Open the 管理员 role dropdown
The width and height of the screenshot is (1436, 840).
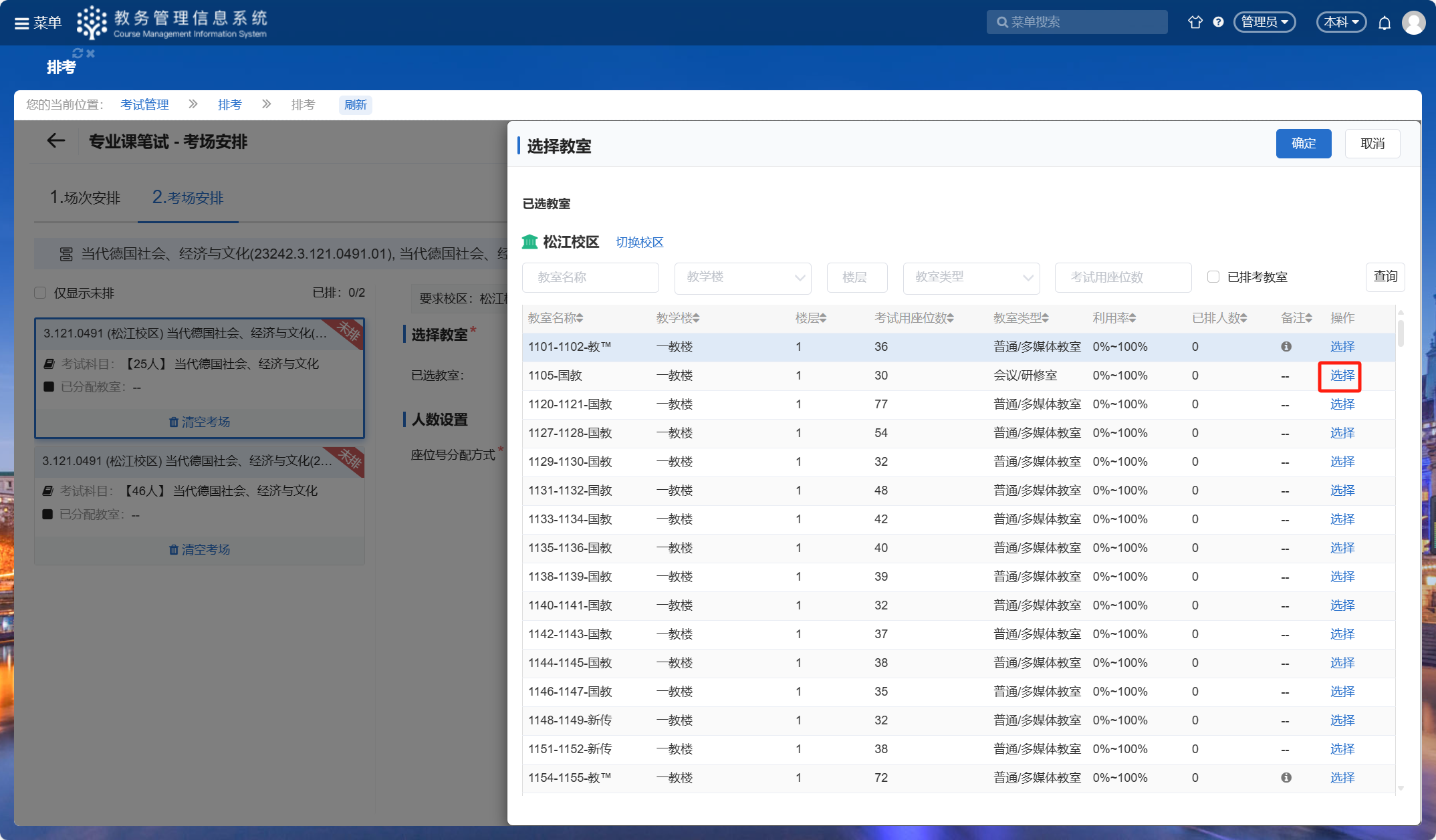[x=1264, y=22]
